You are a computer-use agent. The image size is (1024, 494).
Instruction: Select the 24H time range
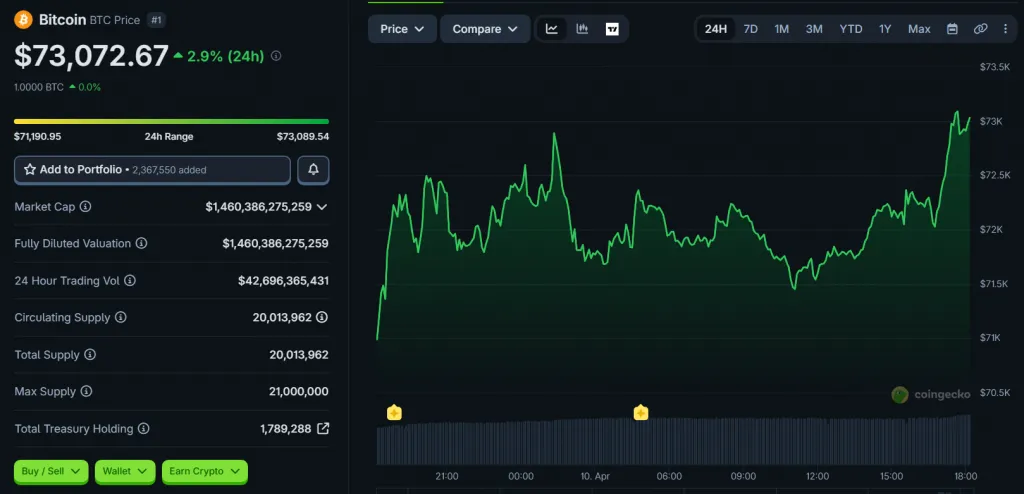(716, 29)
